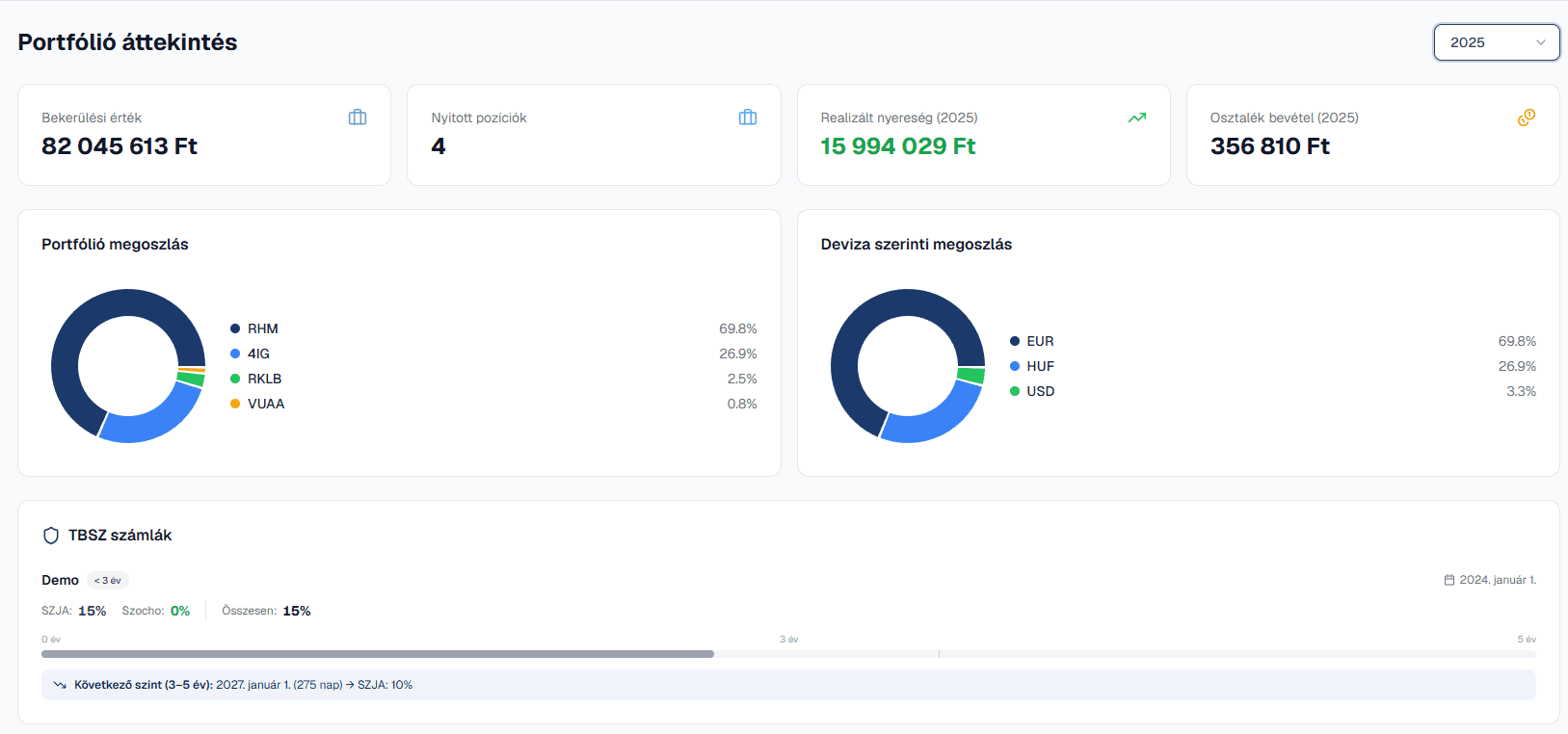
Task: Click the USD green legend dot
Action: click(x=1015, y=391)
